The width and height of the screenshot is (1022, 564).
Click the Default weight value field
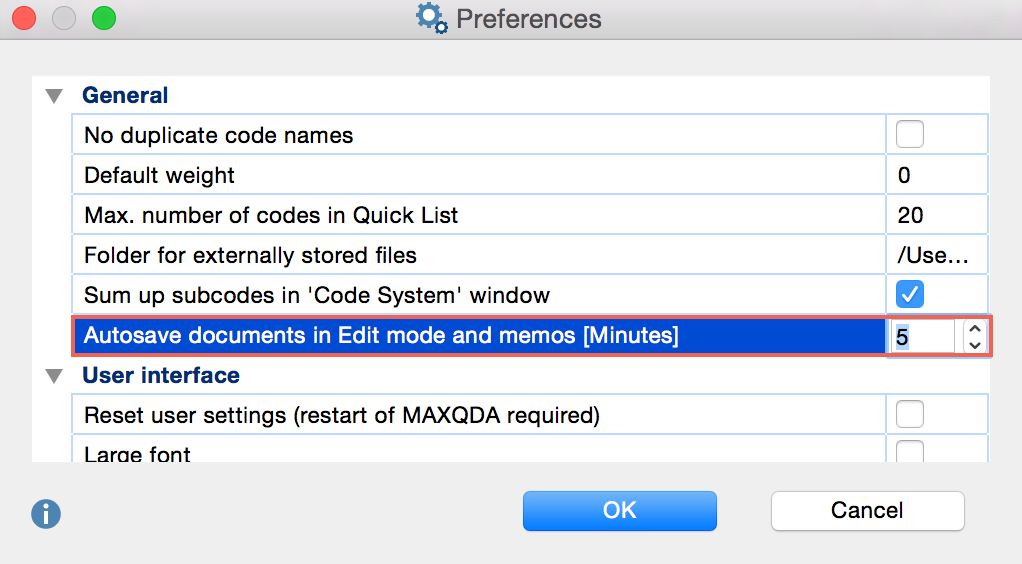click(936, 175)
